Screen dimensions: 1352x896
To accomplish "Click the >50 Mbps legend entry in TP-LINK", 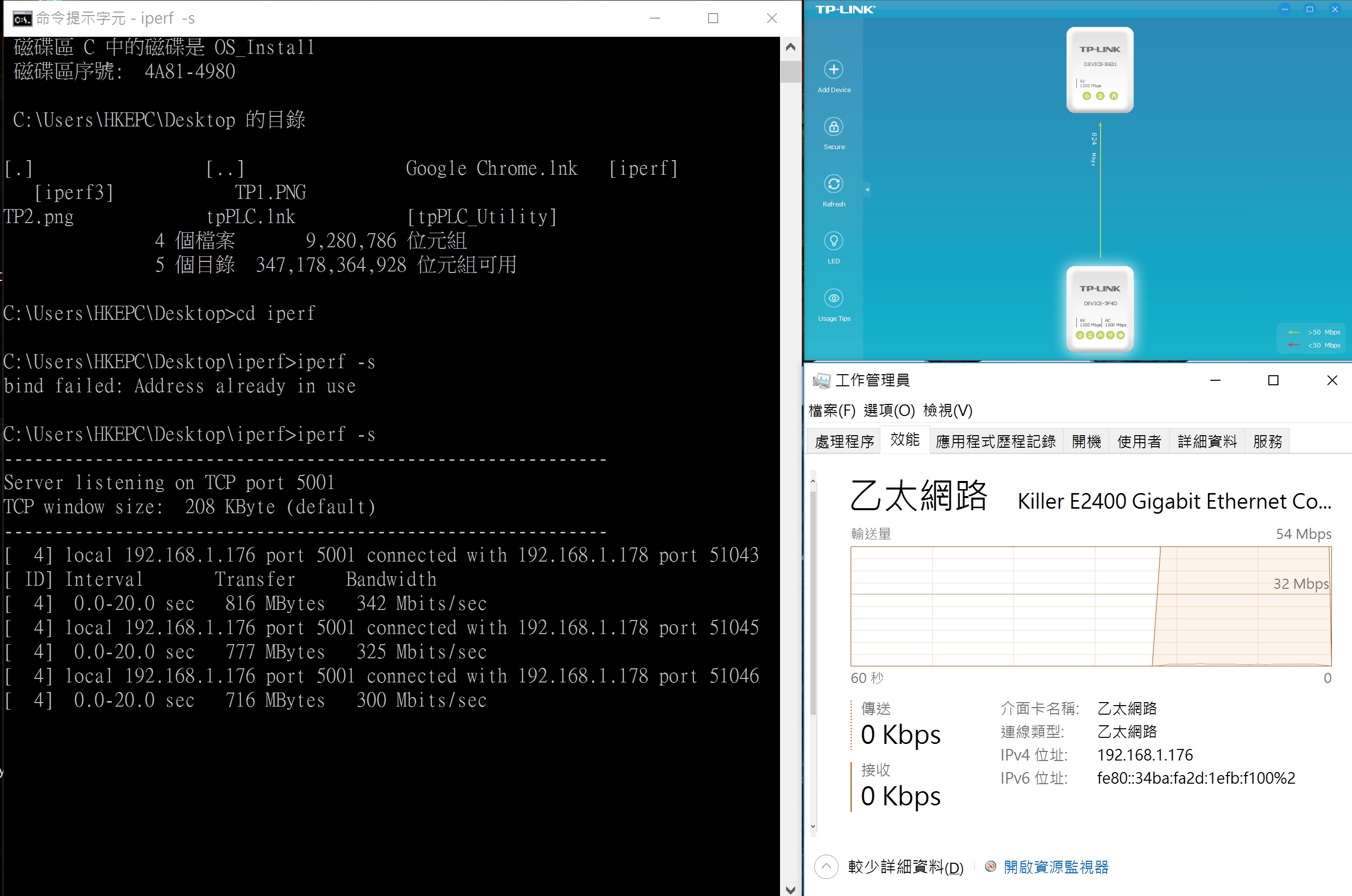I will (x=1313, y=332).
